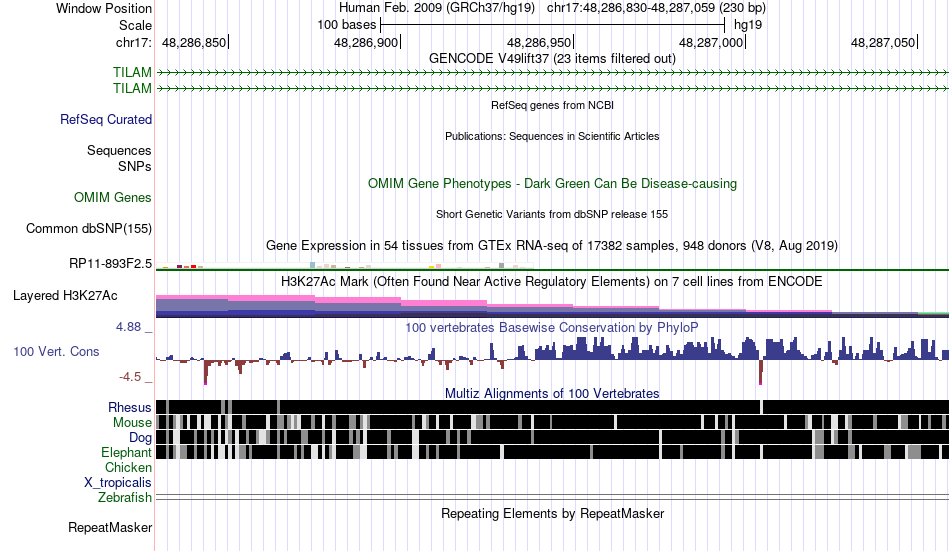The height and width of the screenshot is (551, 950).
Task: Click the SNPs track label
Action: [135, 166]
